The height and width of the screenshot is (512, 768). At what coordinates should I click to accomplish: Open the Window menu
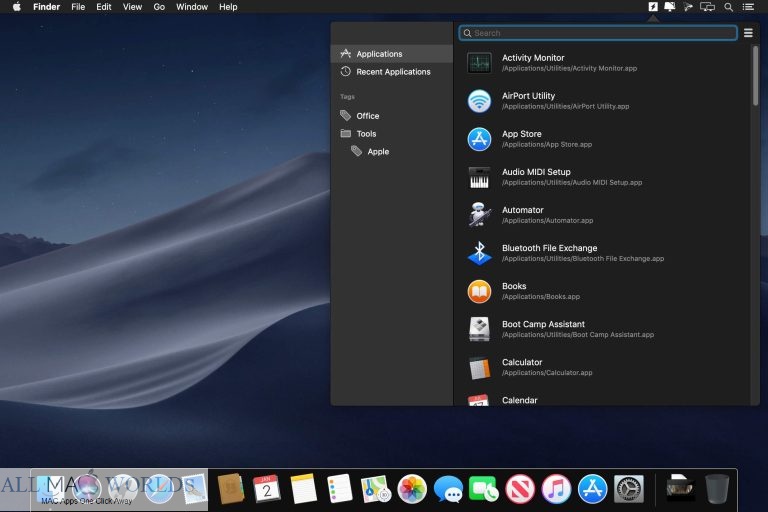(192, 7)
